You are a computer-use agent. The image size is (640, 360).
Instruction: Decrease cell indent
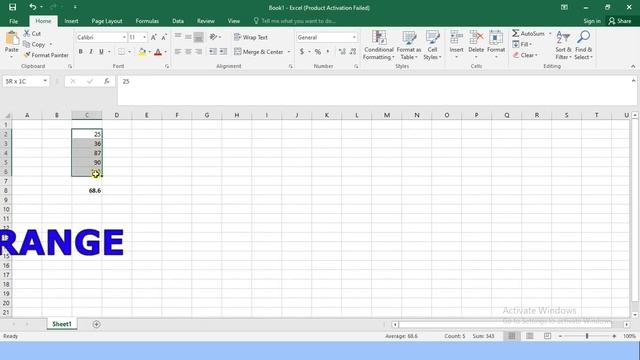click(x=213, y=52)
